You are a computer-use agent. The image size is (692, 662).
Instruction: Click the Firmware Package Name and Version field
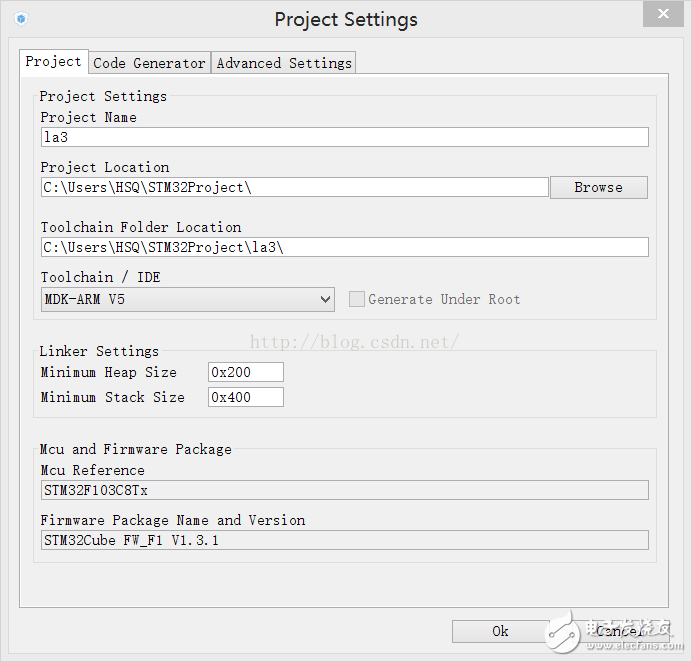(x=344, y=540)
